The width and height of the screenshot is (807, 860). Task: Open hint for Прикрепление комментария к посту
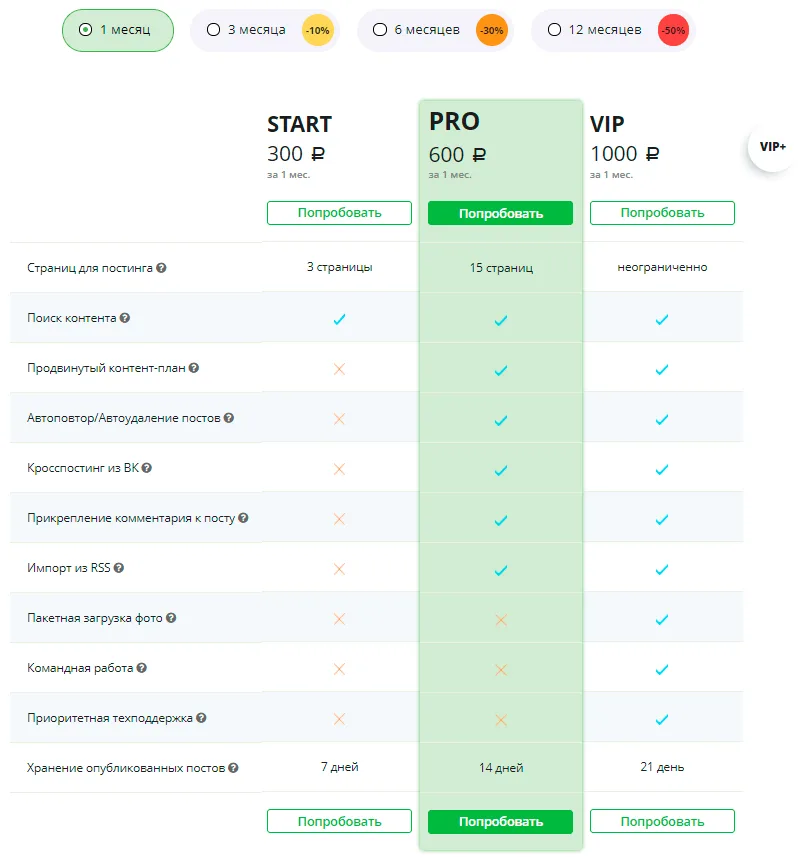pos(243,518)
